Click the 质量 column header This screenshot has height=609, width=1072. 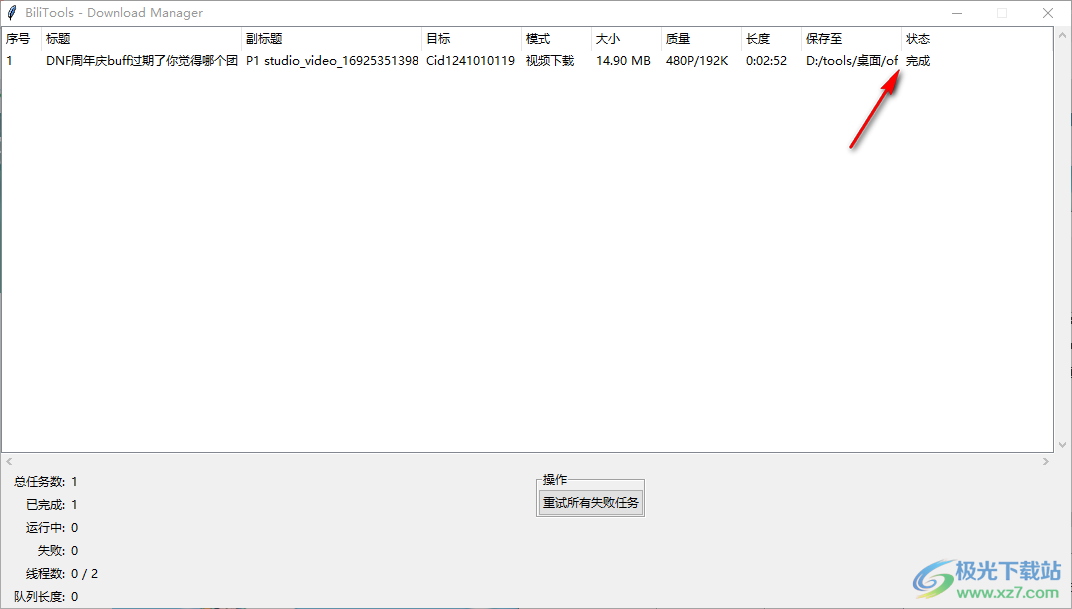(x=678, y=38)
